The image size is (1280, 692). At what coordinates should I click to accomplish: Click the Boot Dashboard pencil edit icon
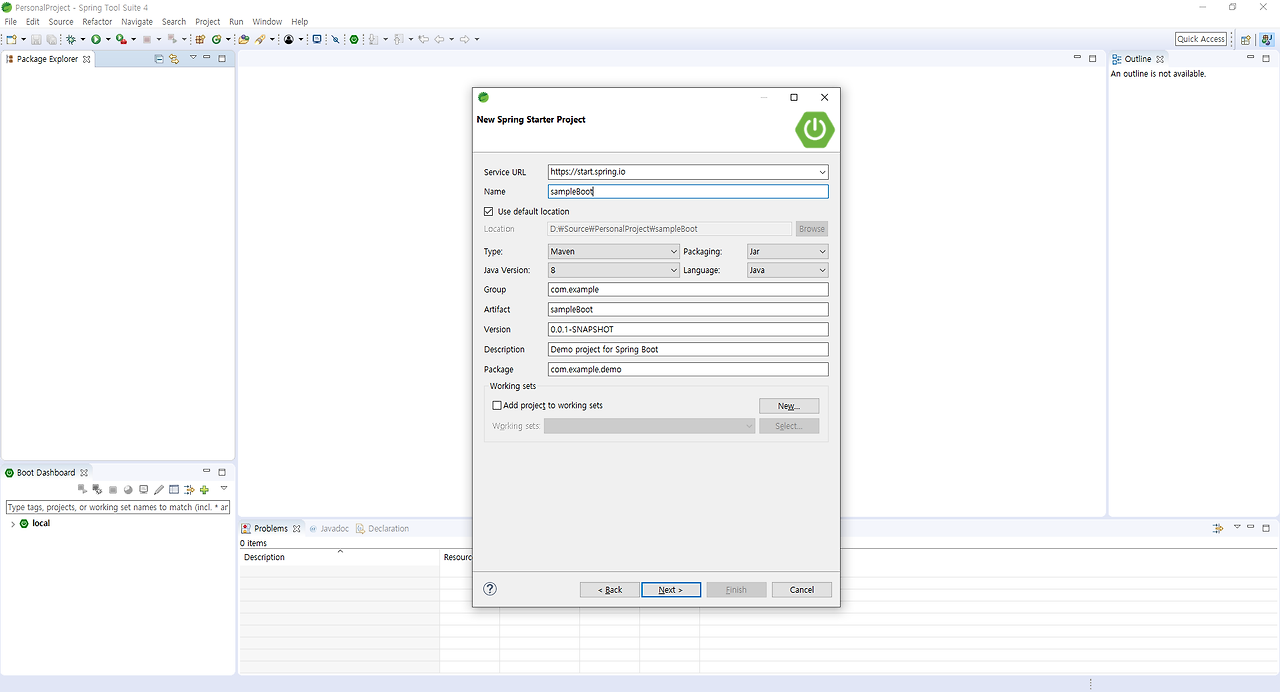[x=159, y=489]
